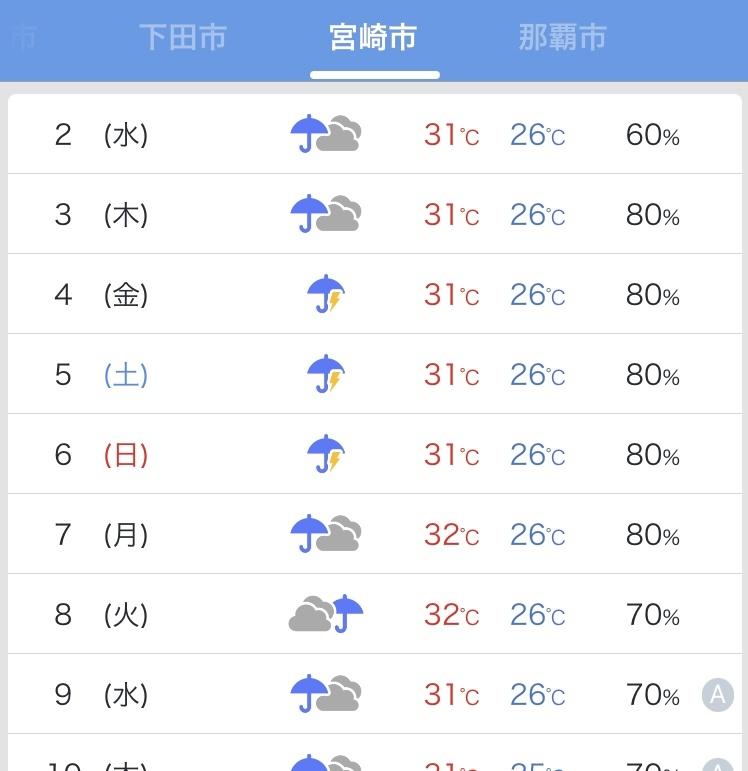Switch to the 那覇市 city tab
The width and height of the screenshot is (748, 771).
(x=562, y=37)
